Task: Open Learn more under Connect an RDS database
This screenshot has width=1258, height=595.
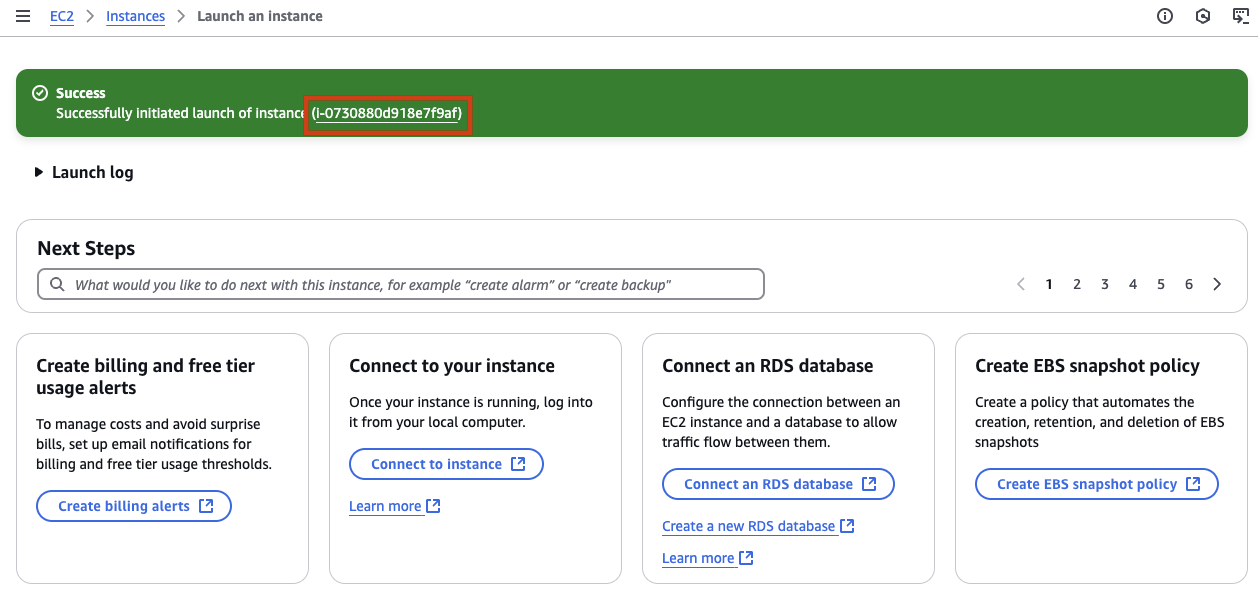Action: click(x=707, y=558)
